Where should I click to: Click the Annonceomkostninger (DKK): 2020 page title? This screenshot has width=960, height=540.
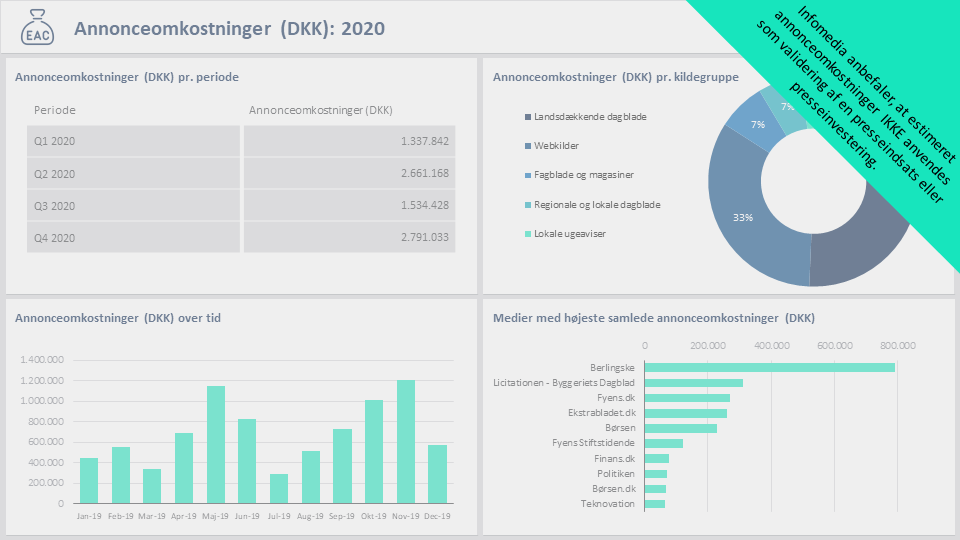click(x=230, y=28)
